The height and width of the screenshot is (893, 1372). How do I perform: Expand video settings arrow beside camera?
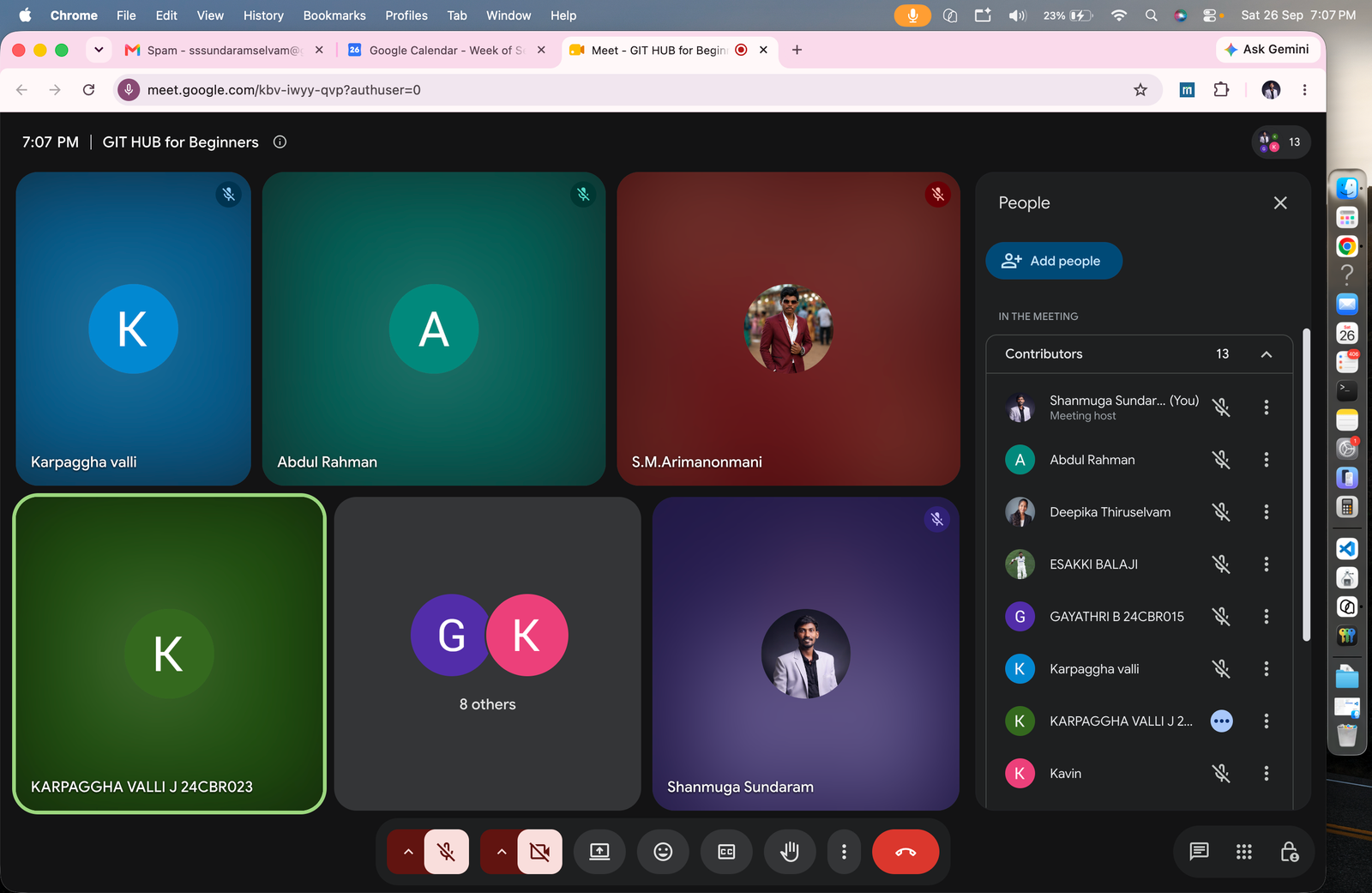click(502, 852)
